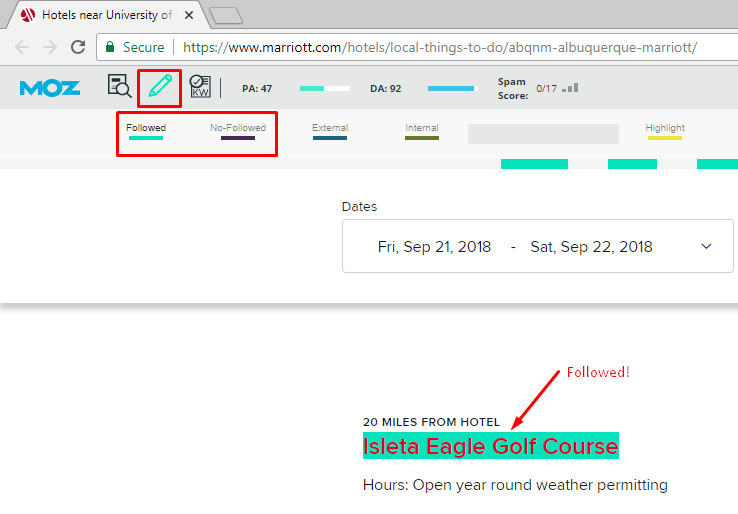Click the green Secure padlock icon
The height and width of the screenshot is (514, 738).
click(110, 47)
